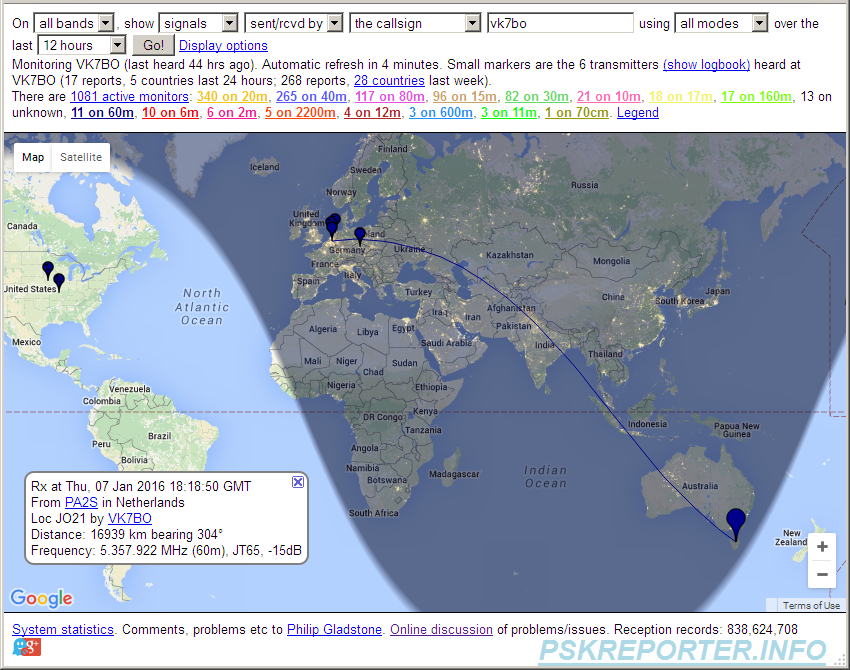Filter to 17 on 160m
The width and height of the screenshot is (850, 670).
(x=756, y=96)
